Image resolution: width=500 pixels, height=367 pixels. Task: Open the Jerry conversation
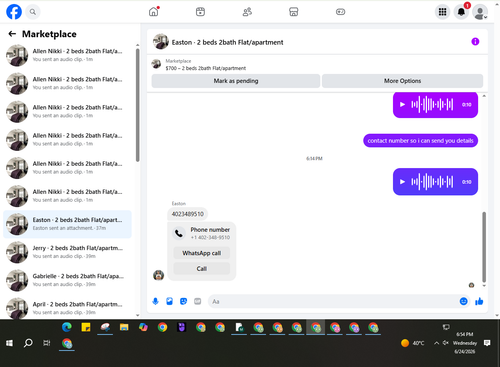point(67,252)
